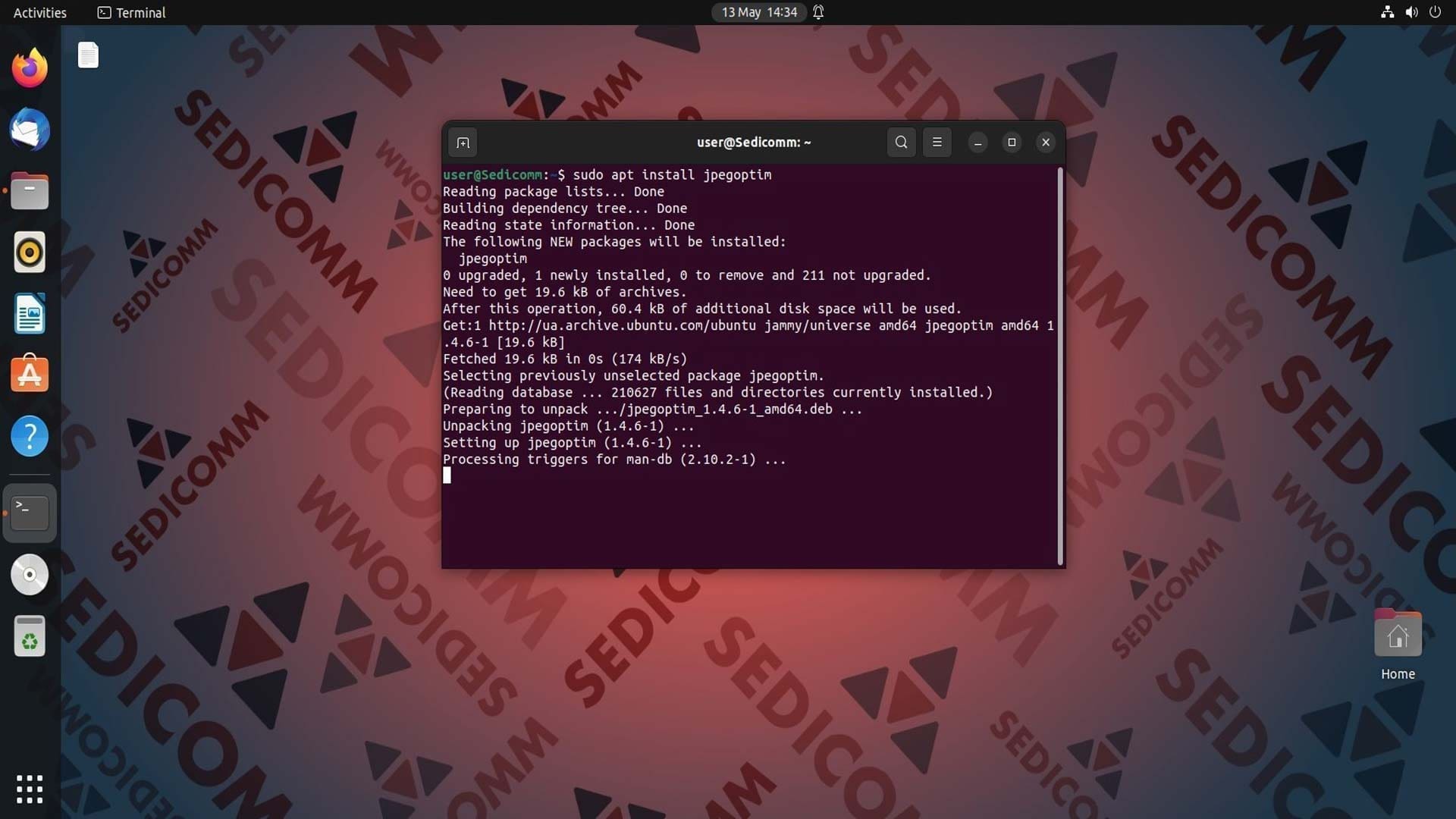Click the Terminal icon in the dock

pos(30,513)
